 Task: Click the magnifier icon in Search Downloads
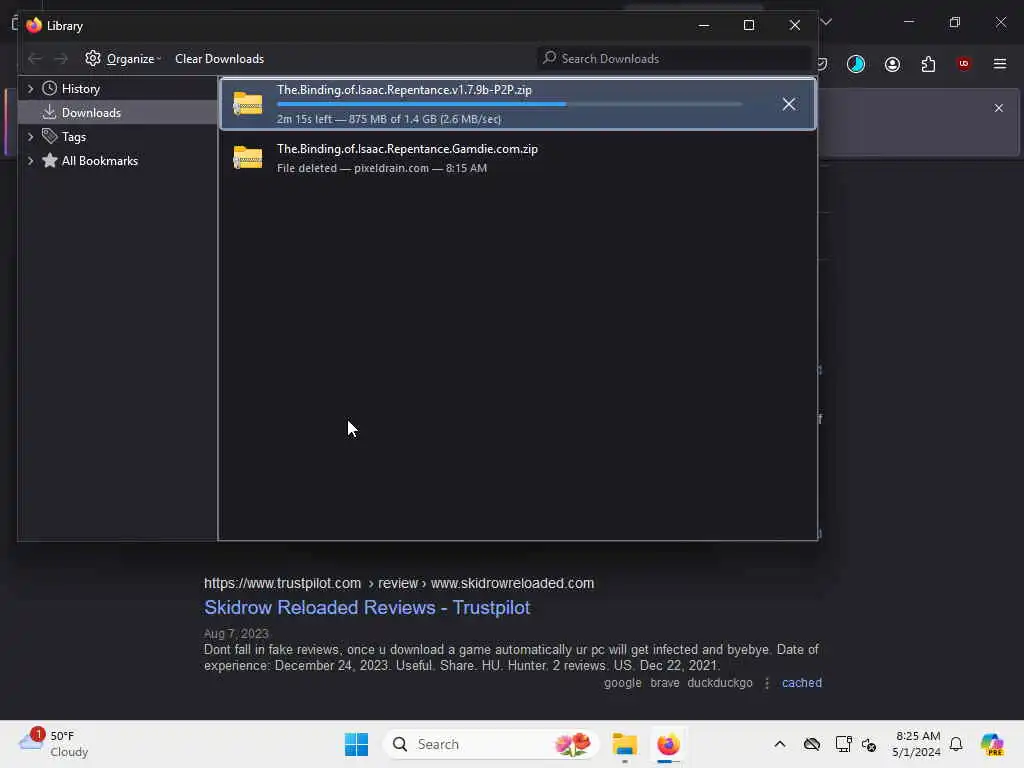(x=550, y=58)
